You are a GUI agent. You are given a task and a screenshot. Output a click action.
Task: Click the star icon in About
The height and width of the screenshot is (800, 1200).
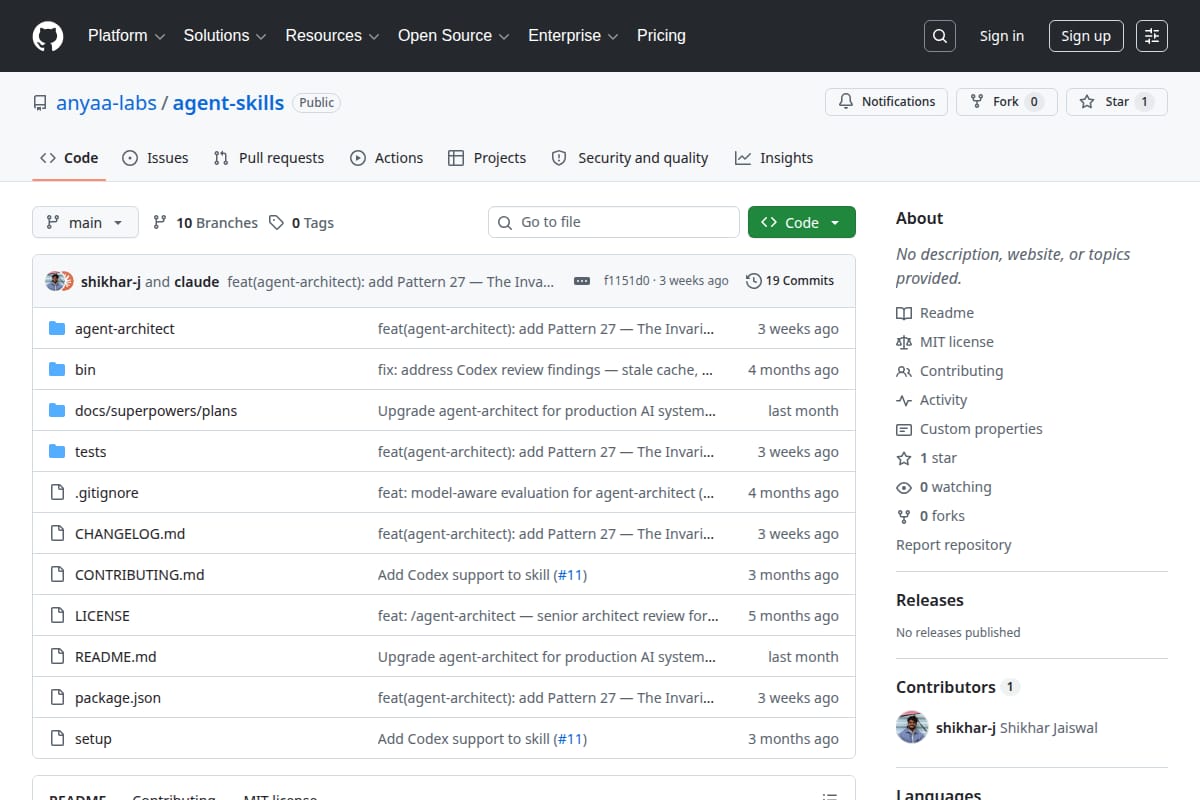point(904,458)
